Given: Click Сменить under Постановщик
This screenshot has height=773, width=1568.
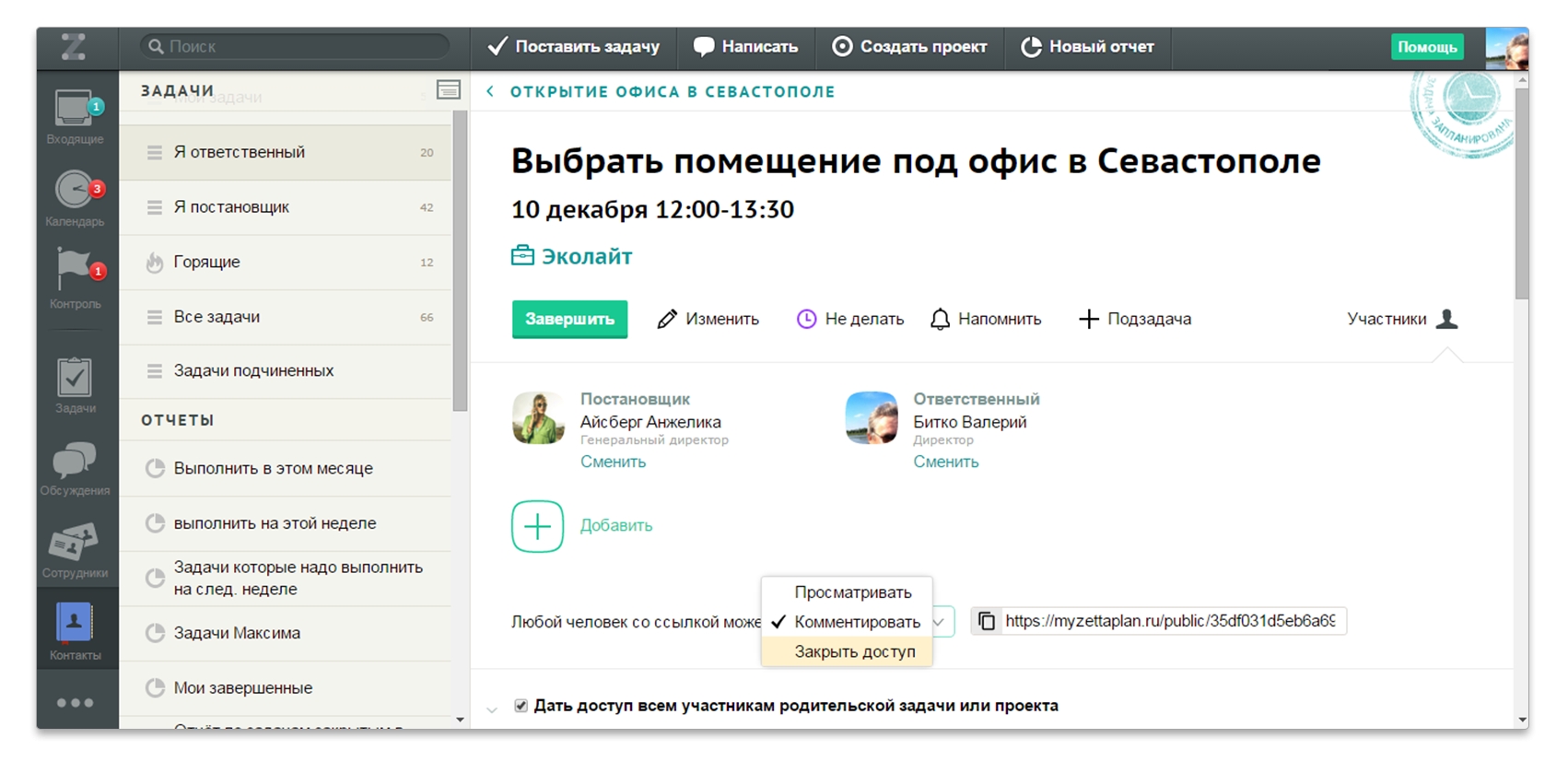Looking at the screenshot, I should click(x=613, y=462).
